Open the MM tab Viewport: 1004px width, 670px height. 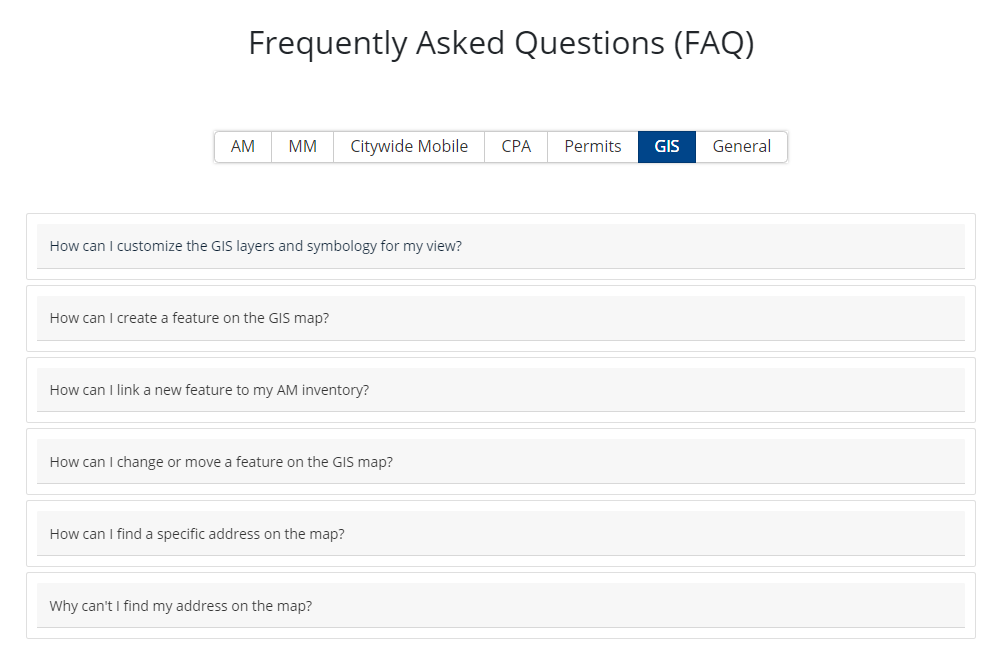(302, 147)
